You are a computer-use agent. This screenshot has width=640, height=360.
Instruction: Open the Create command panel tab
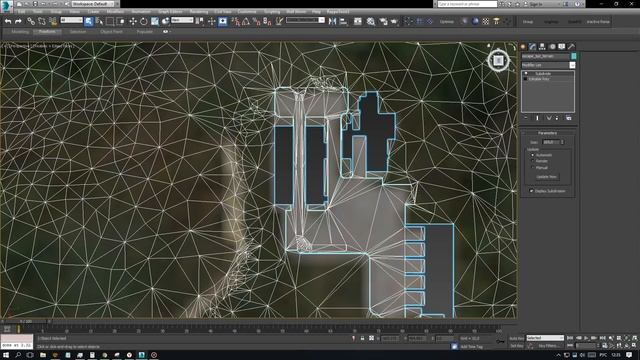pos(523,47)
